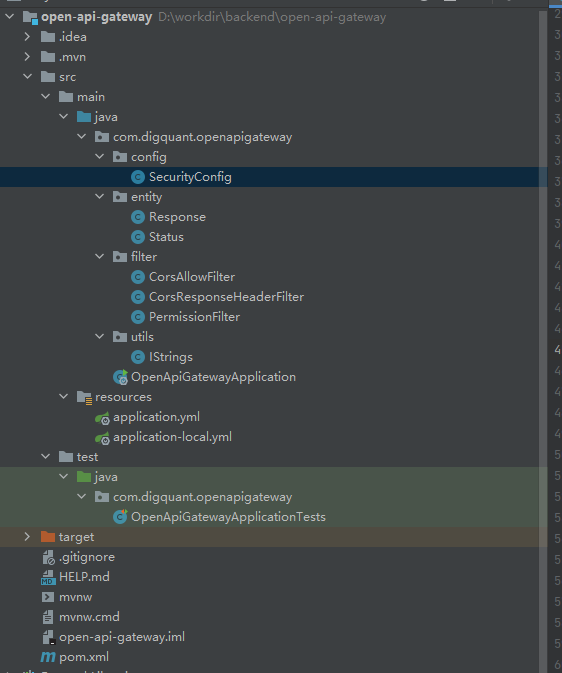The image size is (562, 673).
Task: Select the SecurityConfig file name
Action: pos(190,177)
